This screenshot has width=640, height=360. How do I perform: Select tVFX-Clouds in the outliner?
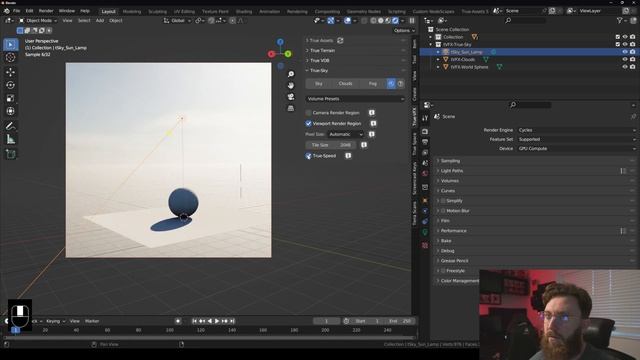click(462, 60)
